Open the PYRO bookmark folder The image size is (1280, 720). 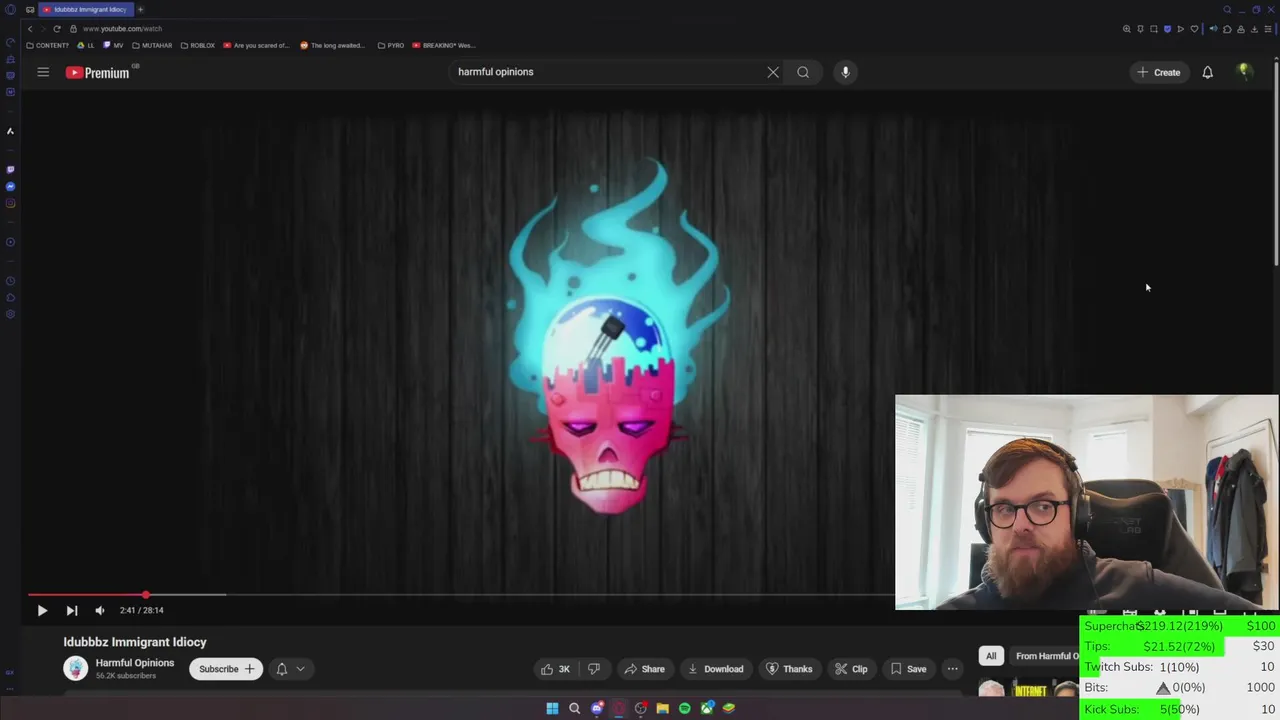coord(391,45)
